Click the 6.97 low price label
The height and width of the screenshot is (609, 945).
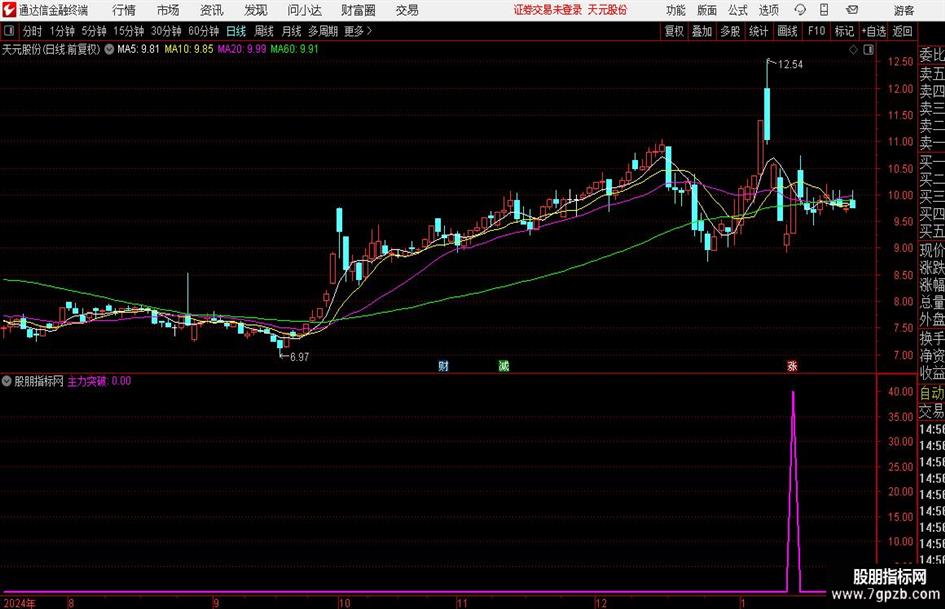300,357
